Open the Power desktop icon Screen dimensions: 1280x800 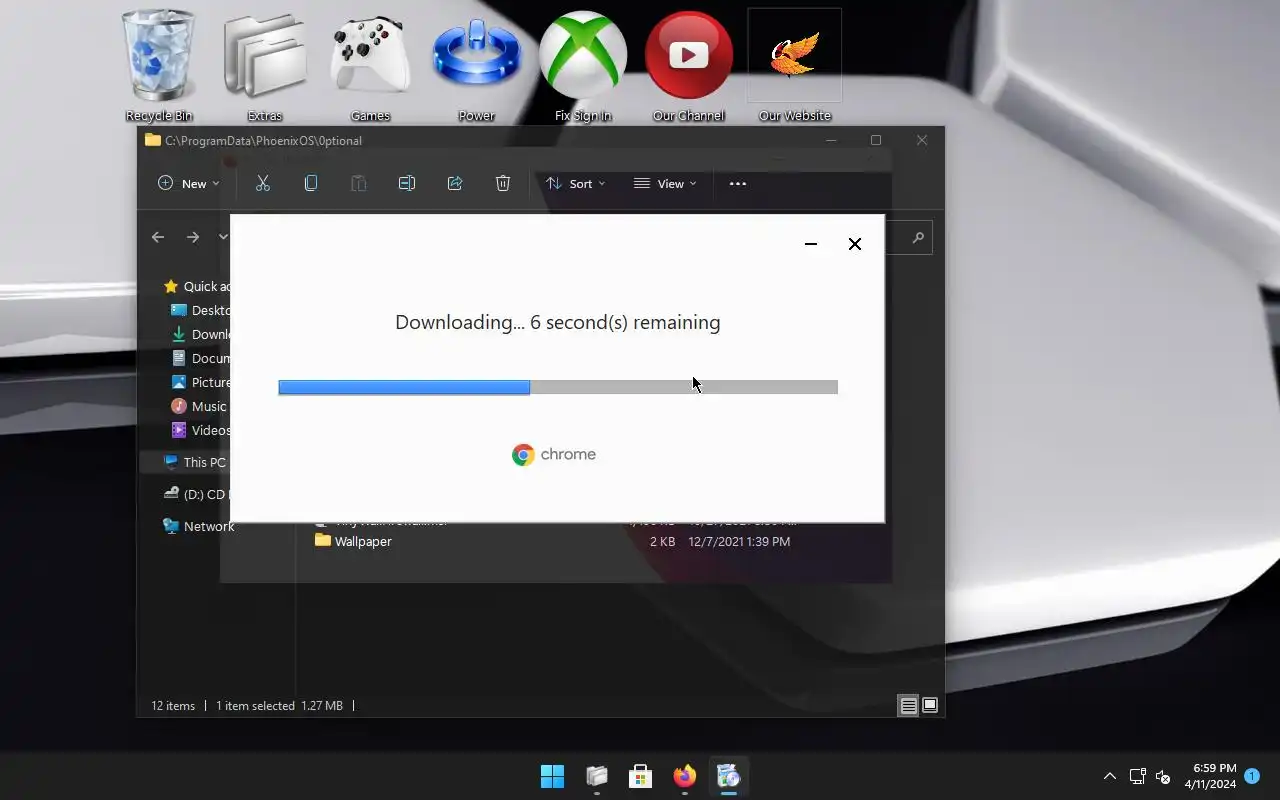pos(476,65)
